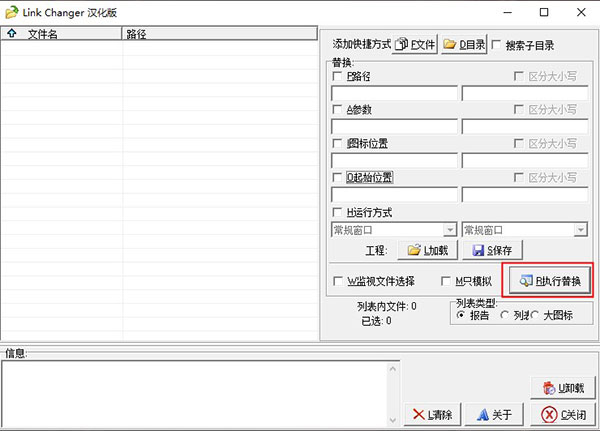Tick the A参数 replace checkbox
The height and width of the screenshot is (431, 600).
click(338, 110)
